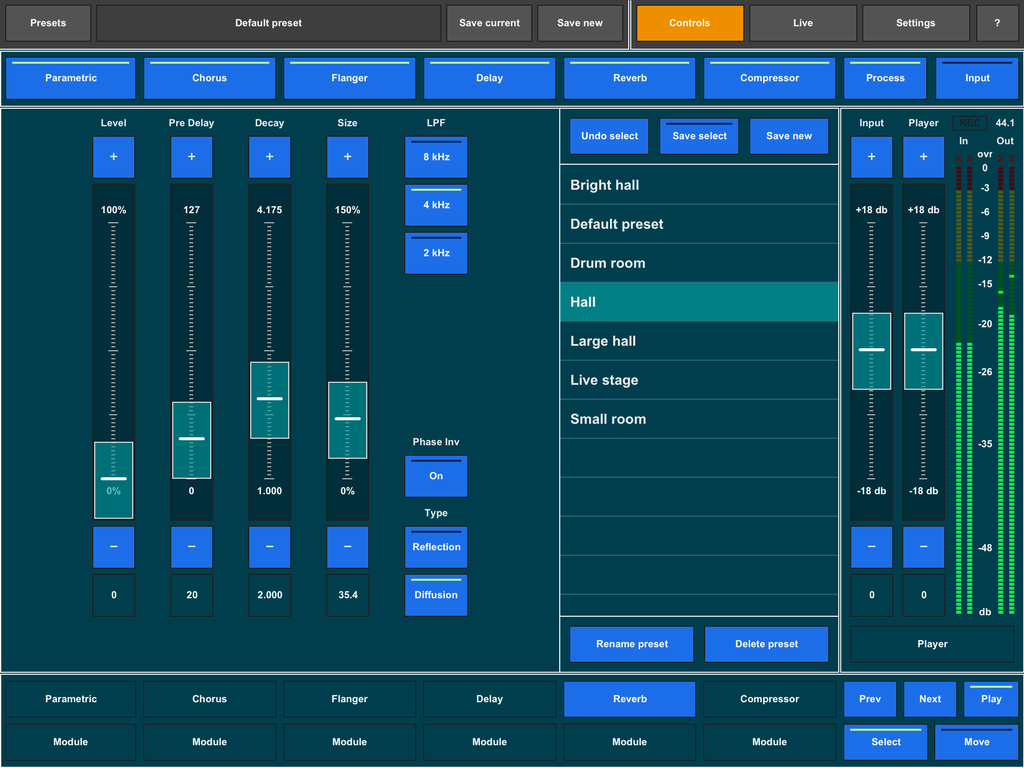Switch to the Live tab
Image resolution: width=1024 pixels, height=768 pixels.
click(802, 22)
